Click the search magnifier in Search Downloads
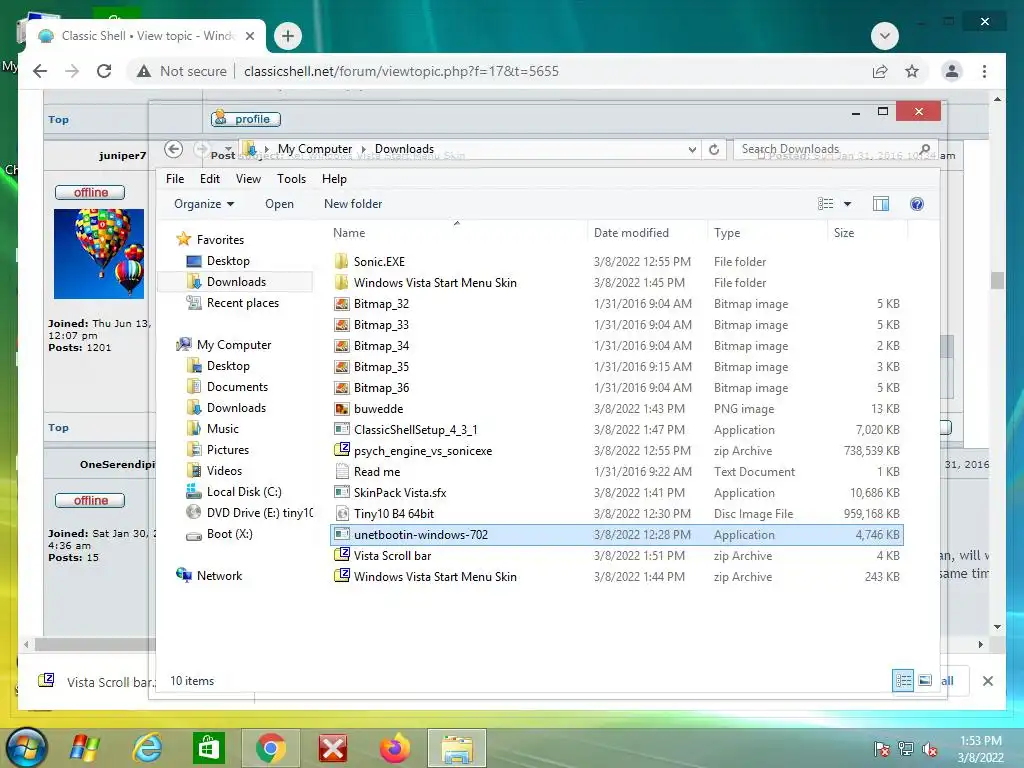Viewport: 1024px width, 768px height. coord(925,149)
